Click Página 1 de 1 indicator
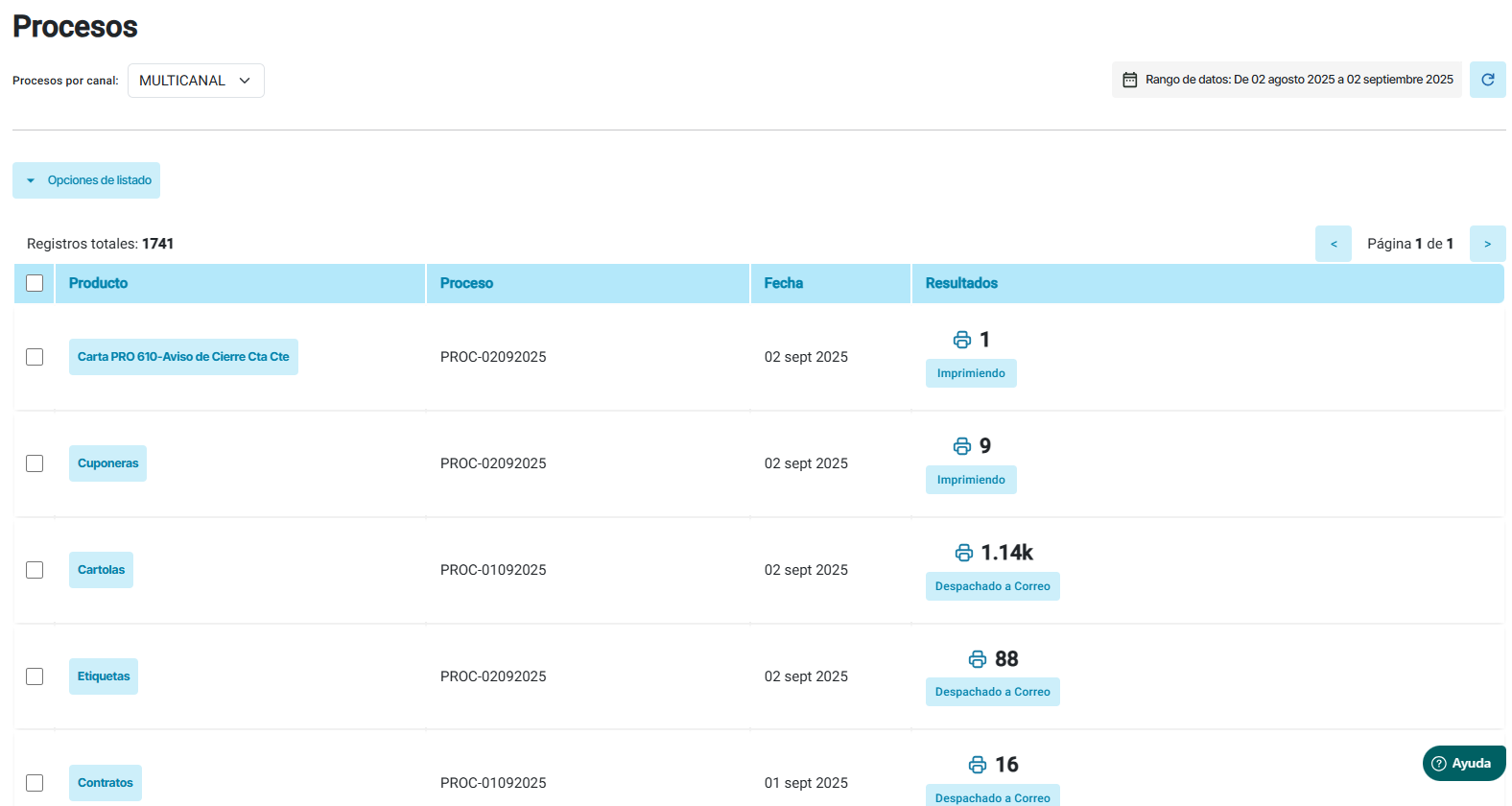 (x=1410, y=244)
